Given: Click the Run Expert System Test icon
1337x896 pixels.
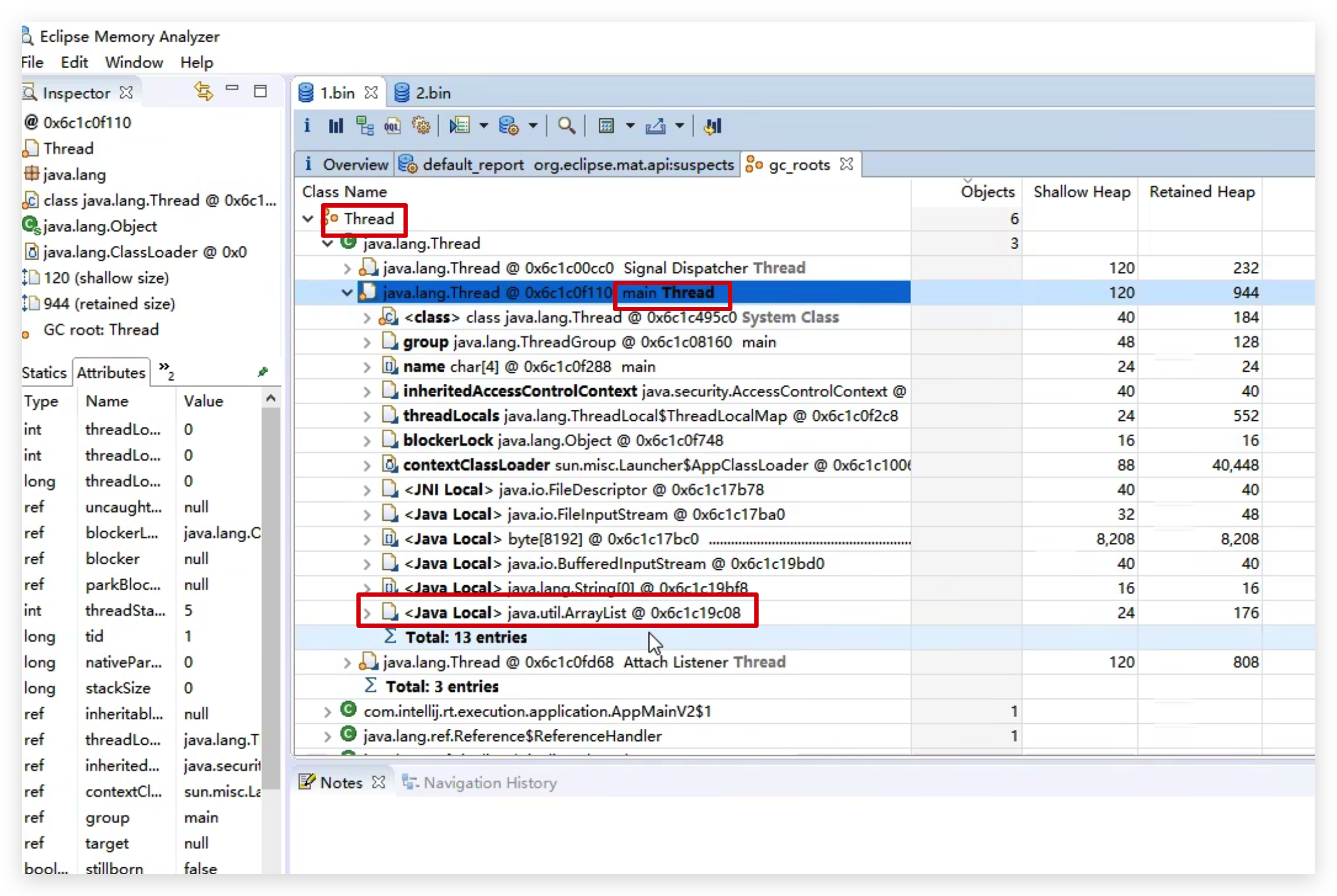Looking at the screenshot, I should click(459, 126).
